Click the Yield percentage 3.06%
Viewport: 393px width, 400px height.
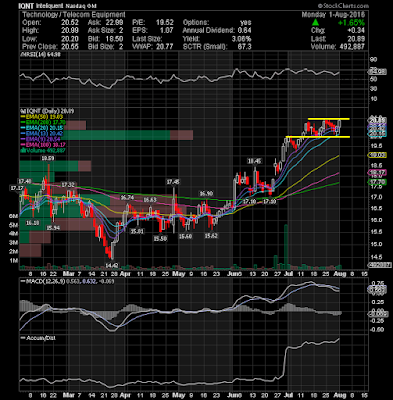pyautogui.click(x=241, y=39)
